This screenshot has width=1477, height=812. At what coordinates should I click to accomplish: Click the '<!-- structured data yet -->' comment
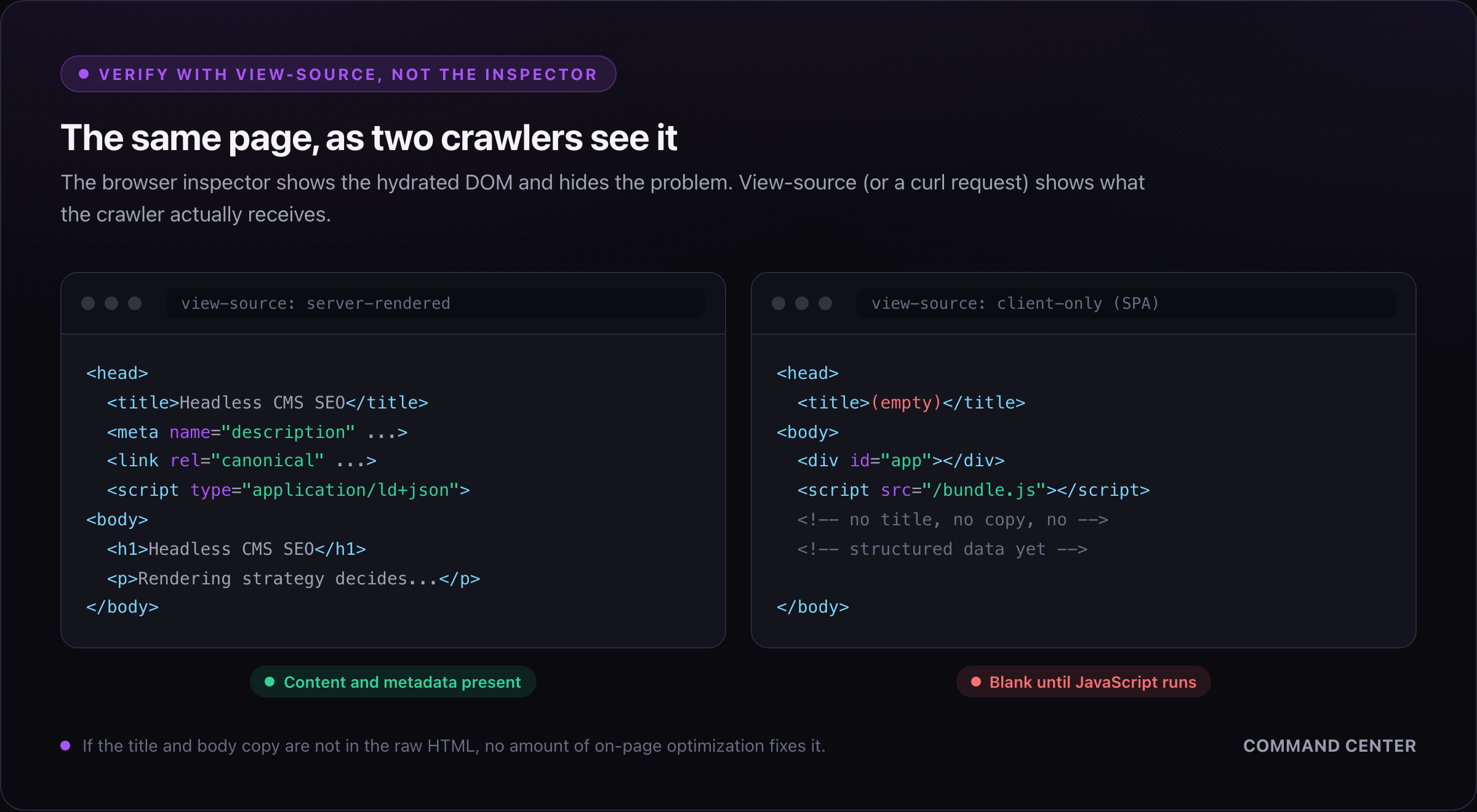coord(942,549)
